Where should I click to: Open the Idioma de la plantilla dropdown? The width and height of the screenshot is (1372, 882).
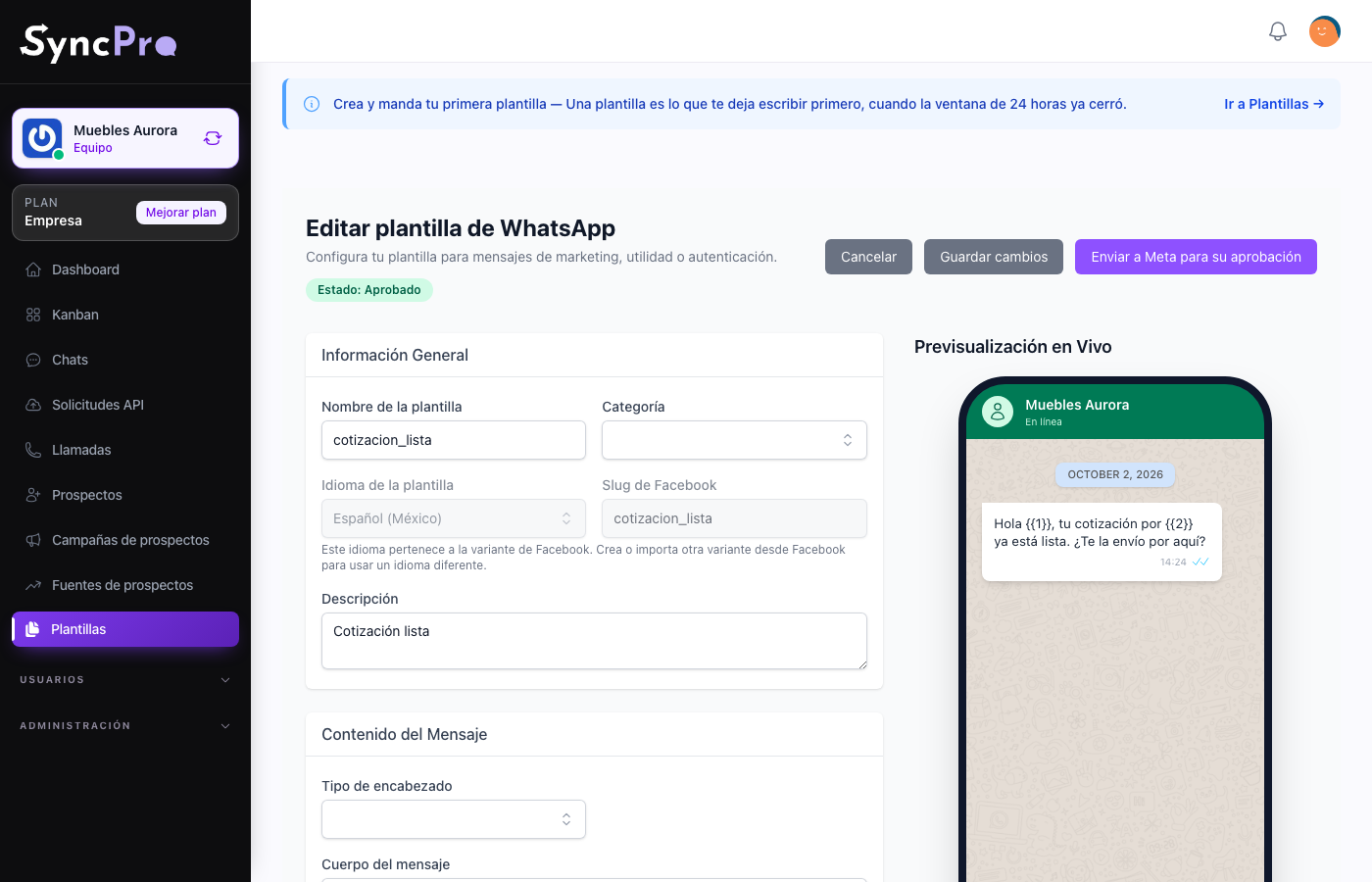(454, 518)
